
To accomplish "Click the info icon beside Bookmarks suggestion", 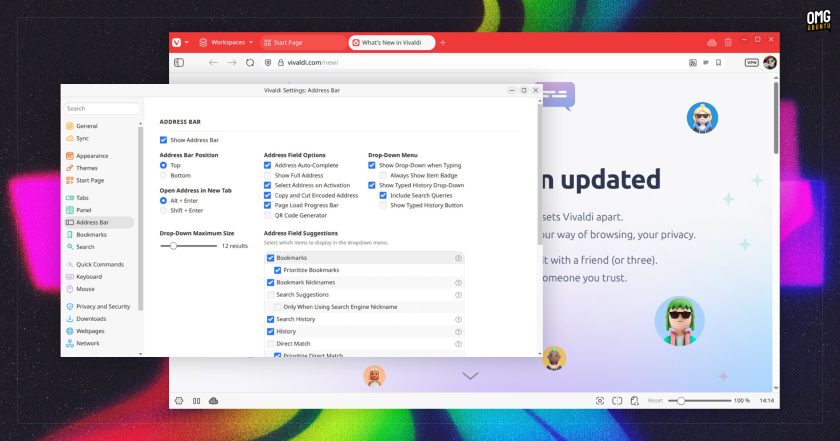I will point(458,258).
